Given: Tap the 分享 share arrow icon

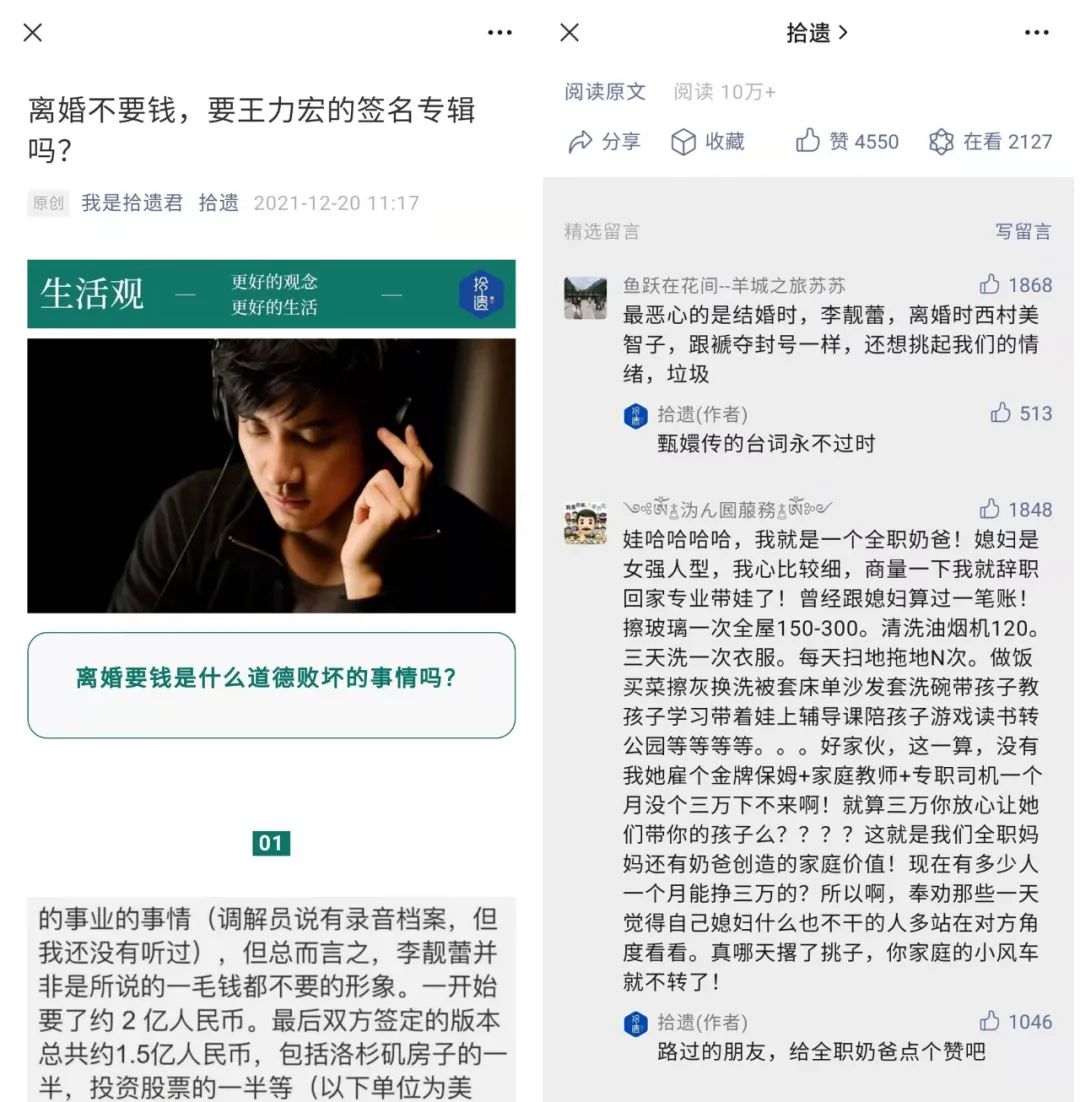Looking at the screenshot, I should (580, 142).
